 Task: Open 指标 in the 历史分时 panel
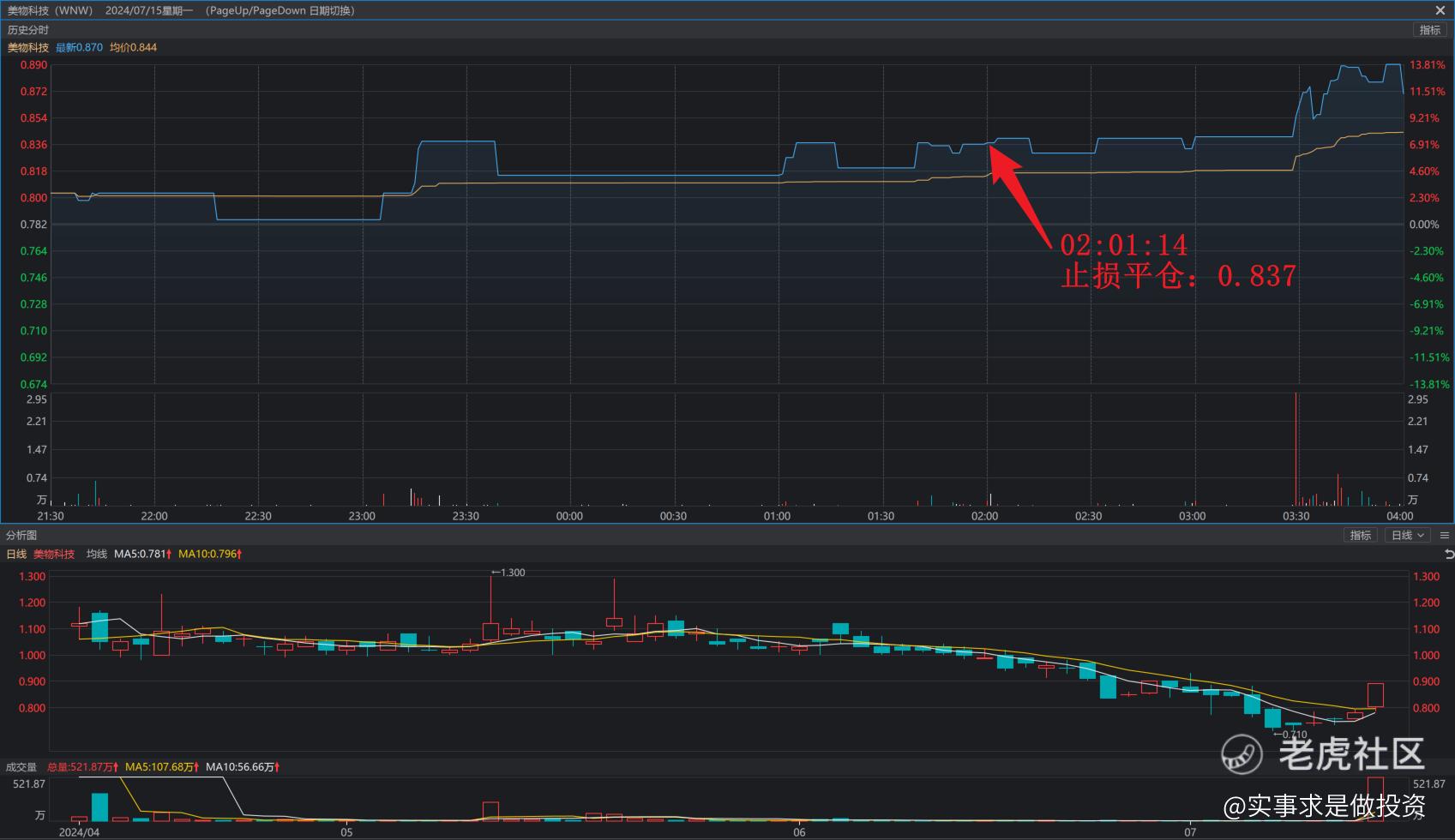point(1430,30)
